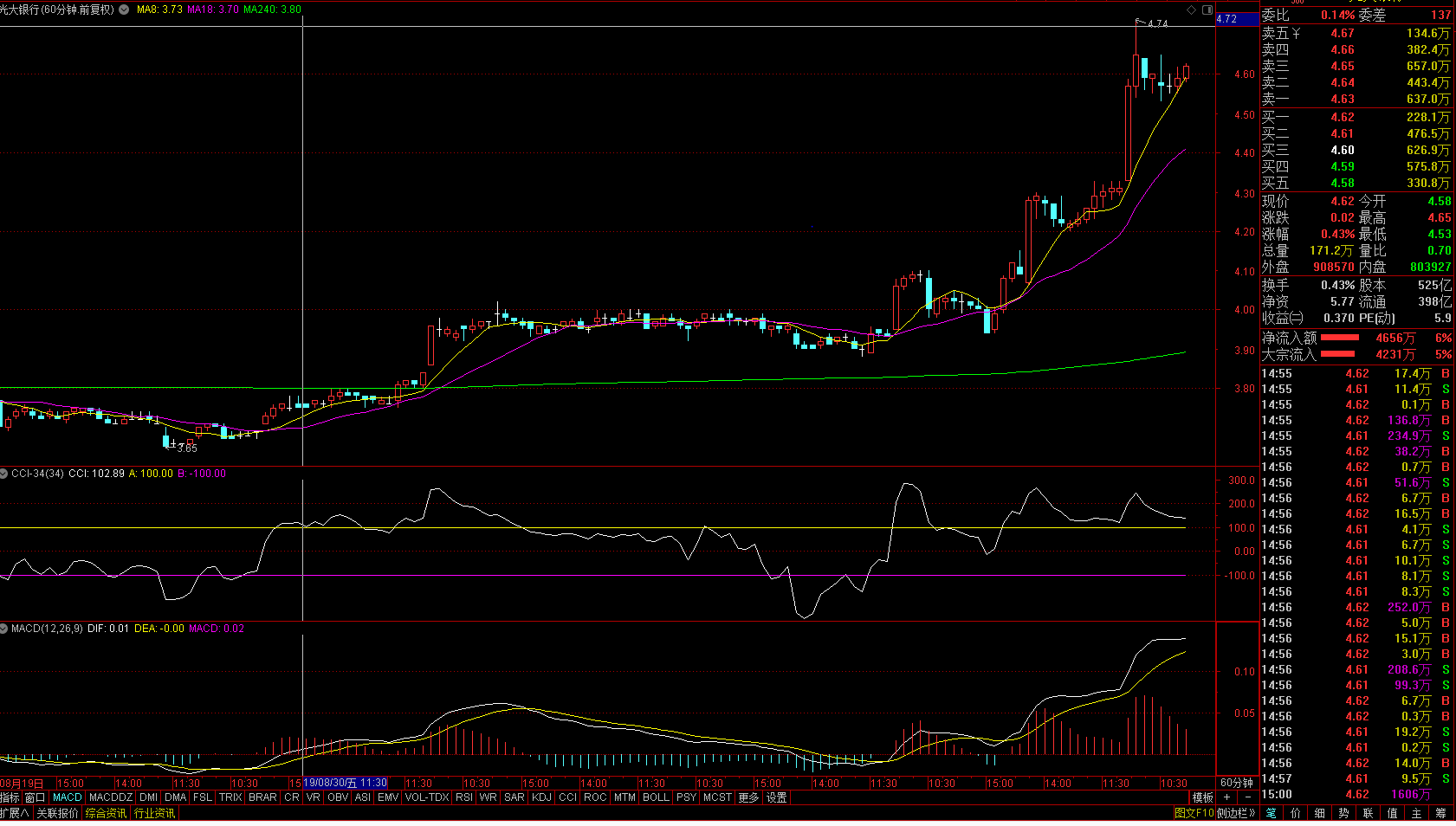
Task: Click 买一 bid price 4.62
Action: point(1343,117)
